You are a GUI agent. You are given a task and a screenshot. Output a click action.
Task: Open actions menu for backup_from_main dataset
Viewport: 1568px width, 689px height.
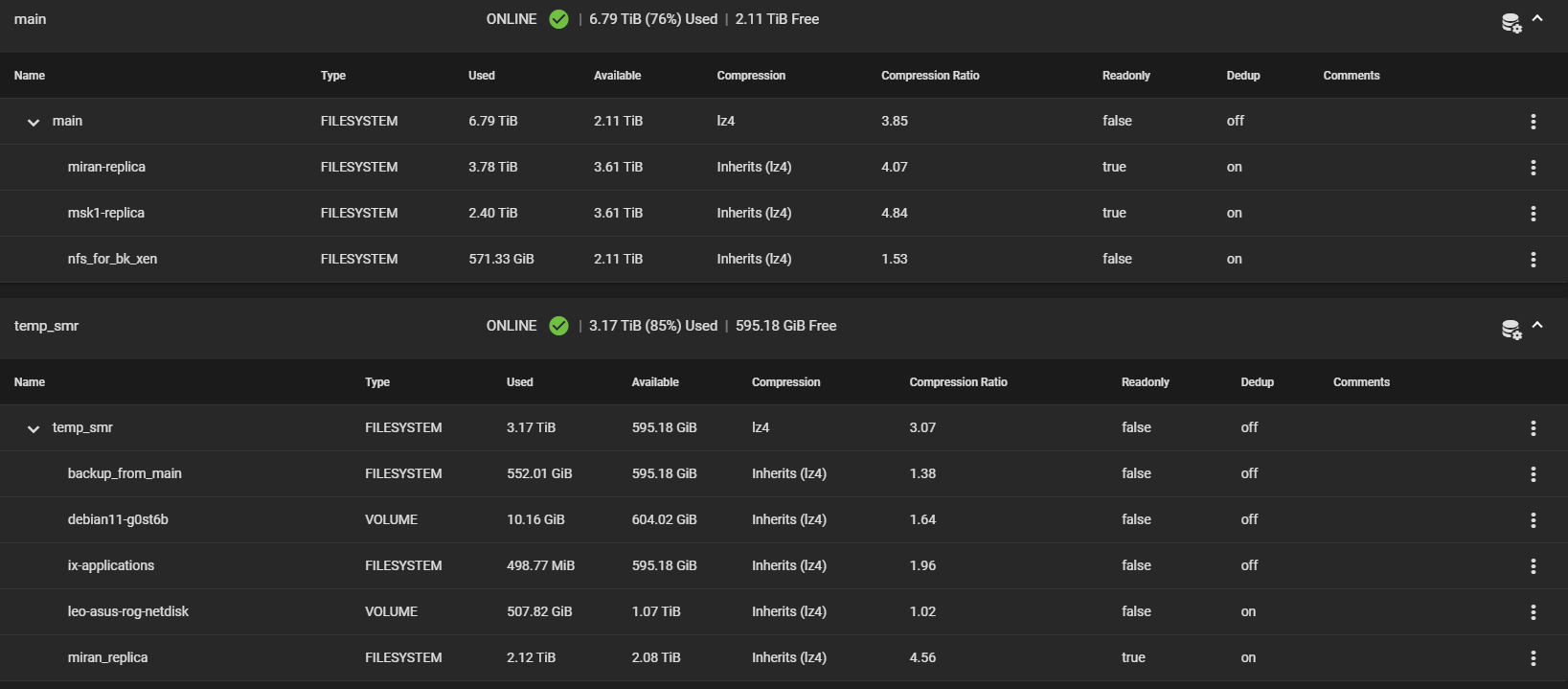pos(1533,474)
